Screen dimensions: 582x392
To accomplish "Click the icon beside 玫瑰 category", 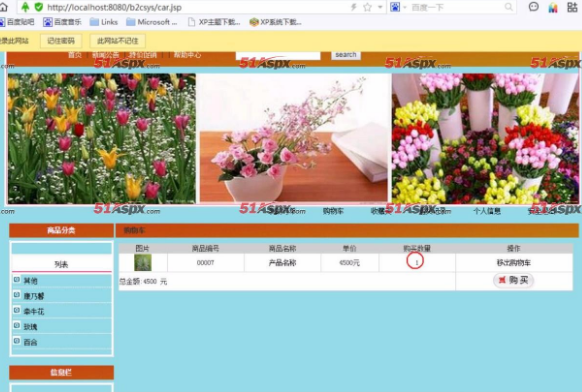I will point(17,326).
